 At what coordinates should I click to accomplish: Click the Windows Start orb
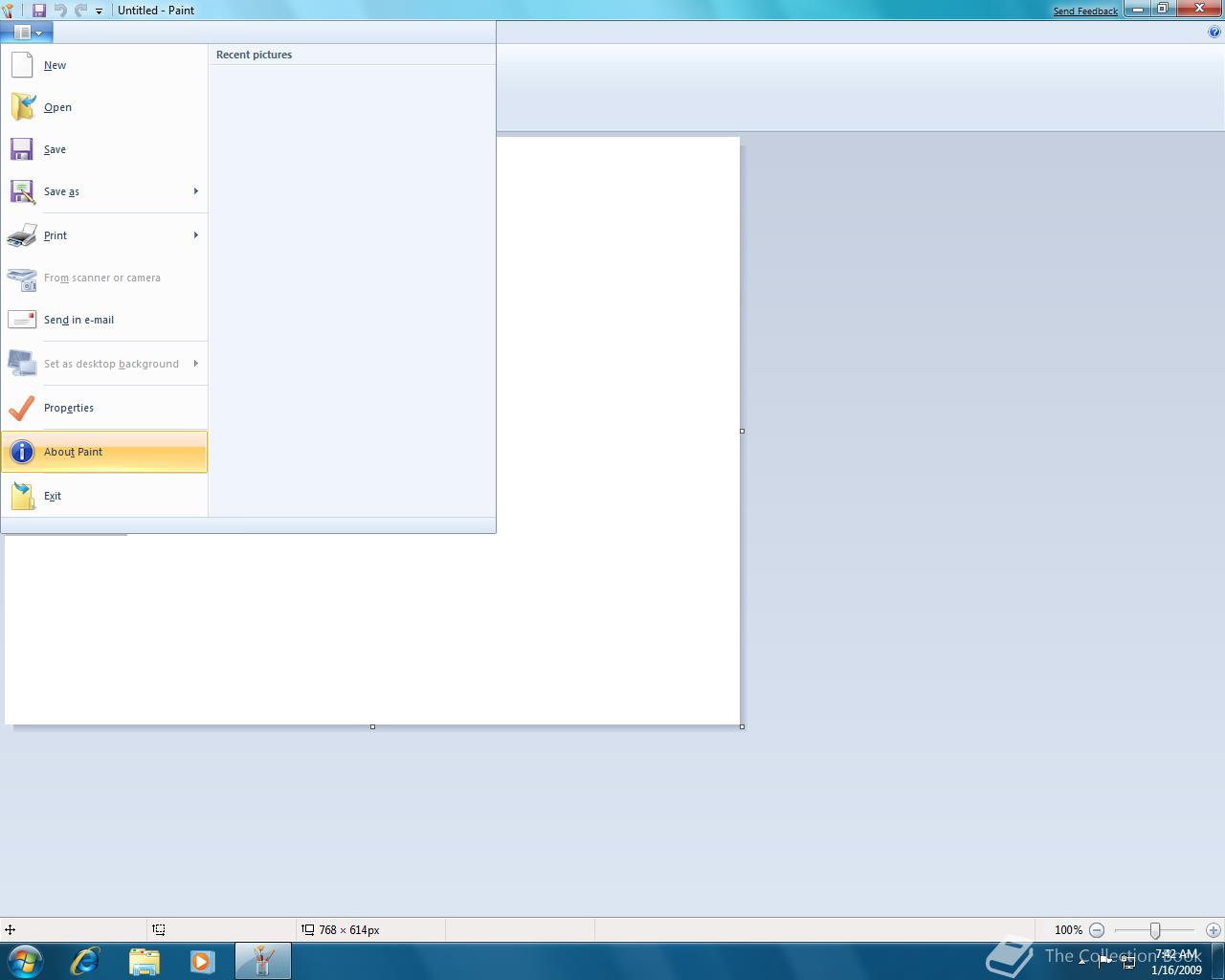coord(25,961)
